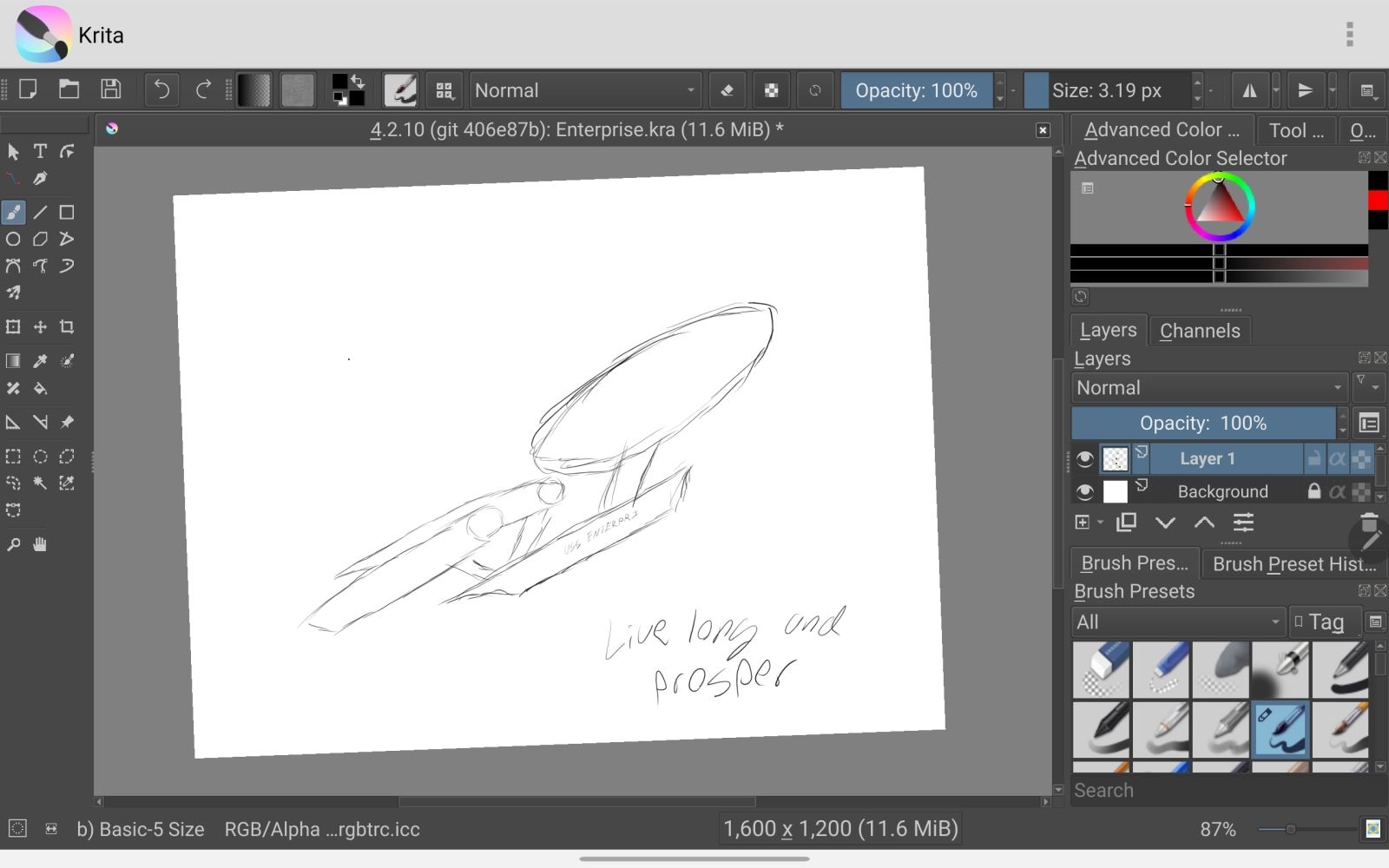This screenshot has width=1389, height=868.
Task: Undo the last stroke
Action: tap(161, 89)
